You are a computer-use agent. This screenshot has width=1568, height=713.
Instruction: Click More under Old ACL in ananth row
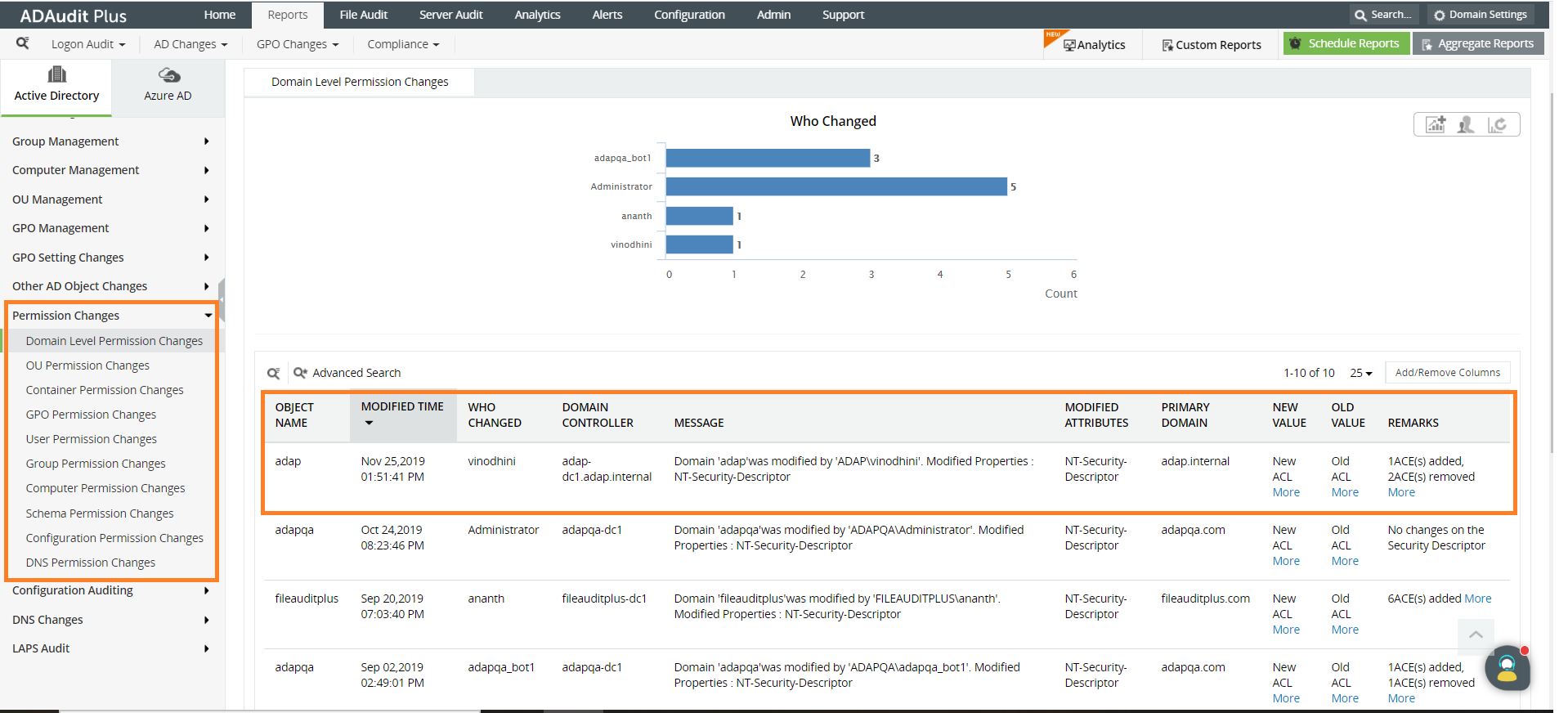(x=1345, y=630)
